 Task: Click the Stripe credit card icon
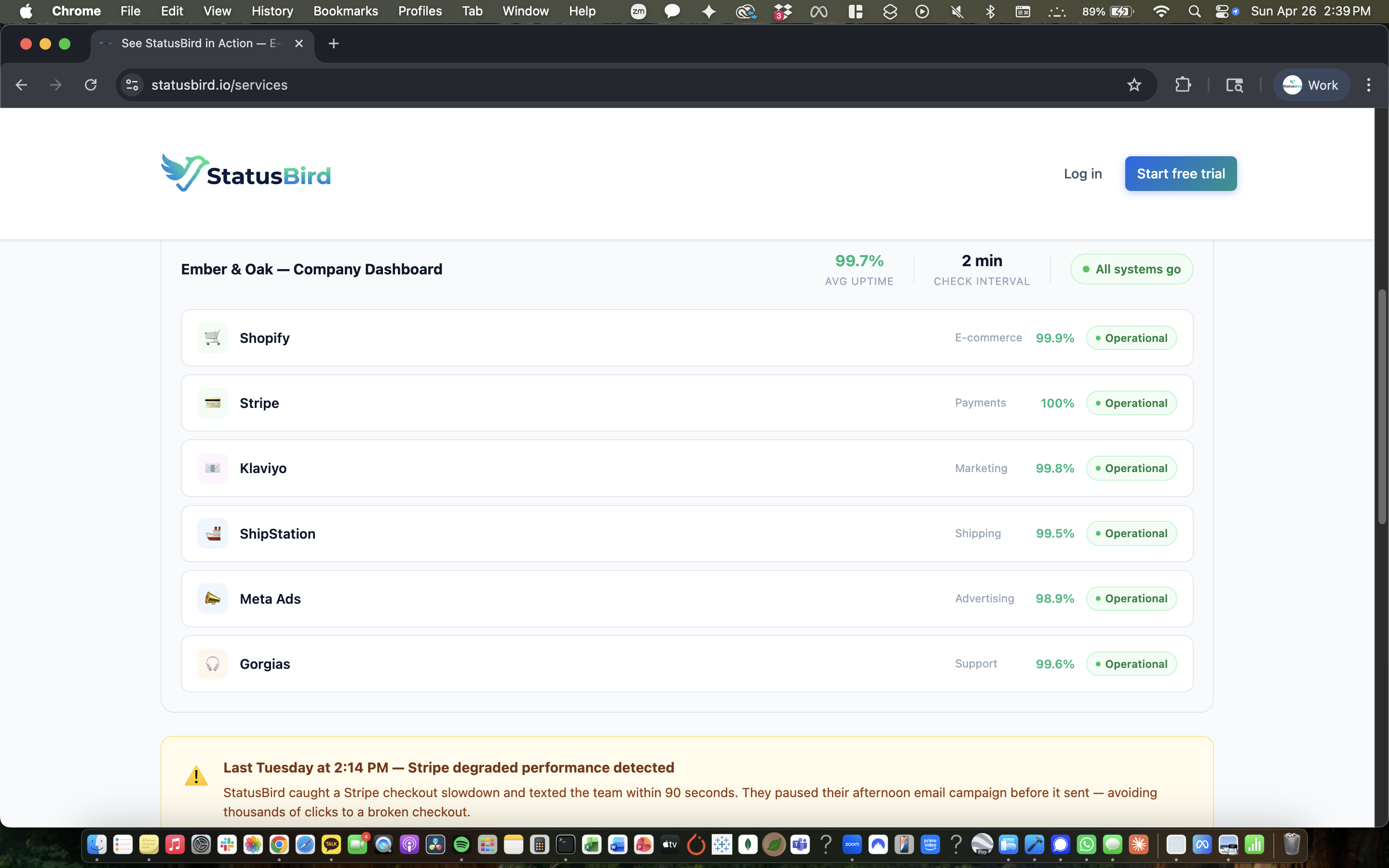point(212,403)
